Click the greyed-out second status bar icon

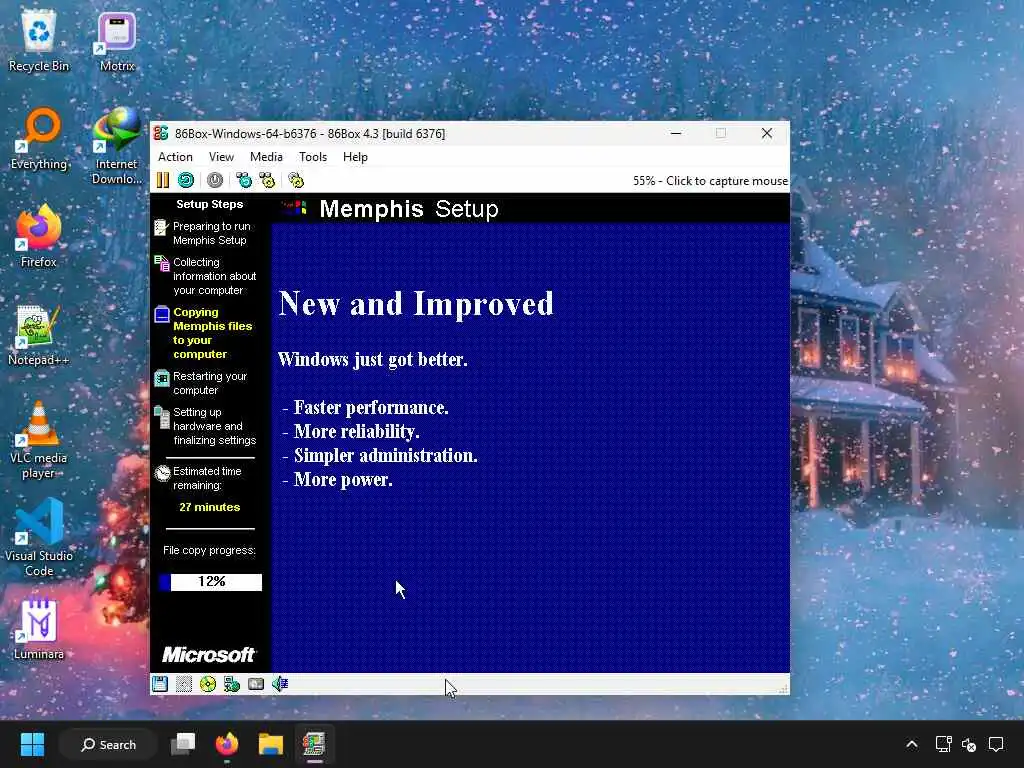(x=184, y=684)
